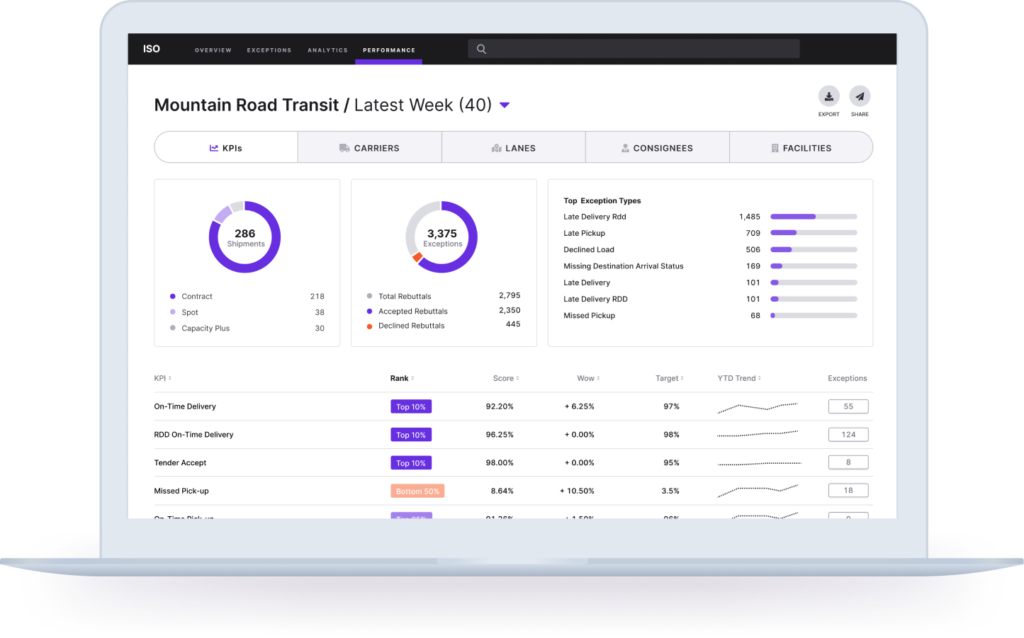Open the Carriers tab with truck icon
The width and height of the screenshot is (1024, 638).
[x=369, y=148]
